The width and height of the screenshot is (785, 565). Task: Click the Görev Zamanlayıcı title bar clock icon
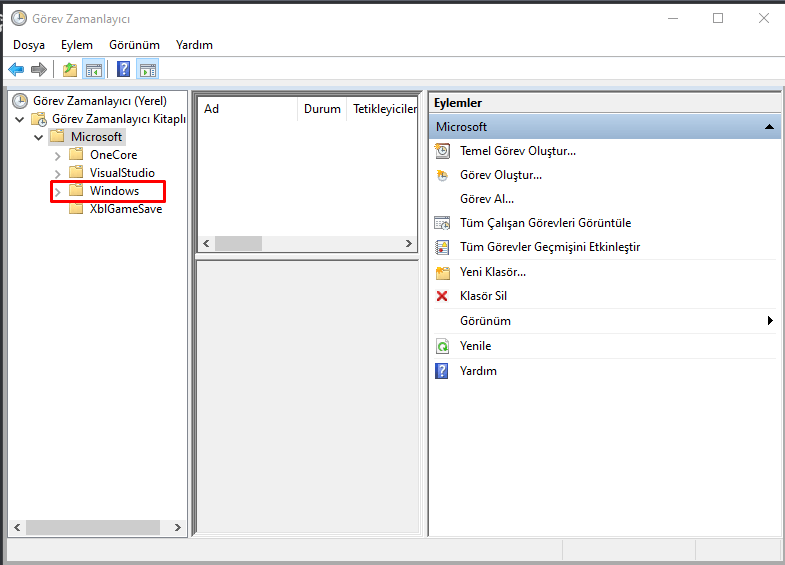tap(19, 19)
